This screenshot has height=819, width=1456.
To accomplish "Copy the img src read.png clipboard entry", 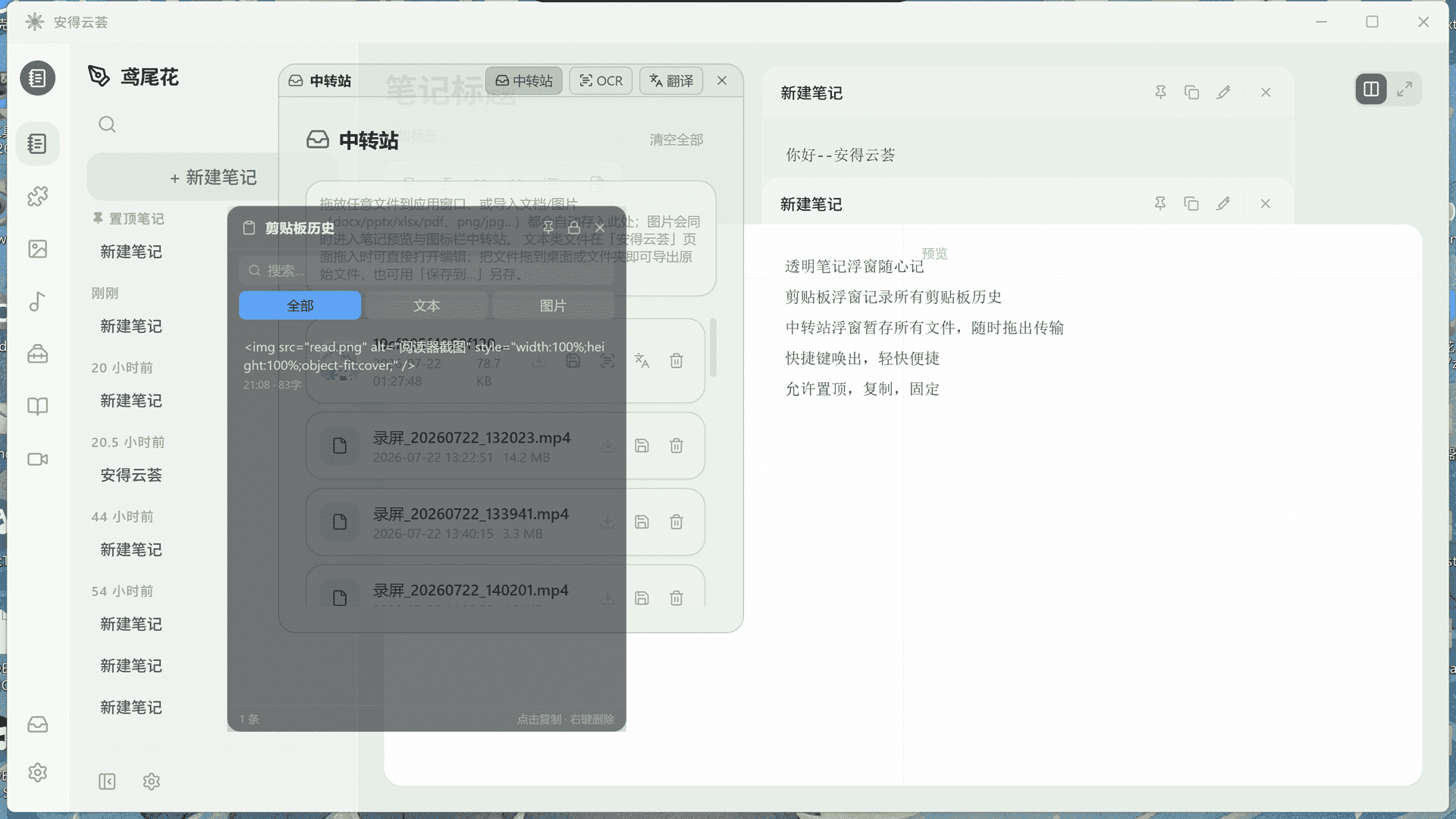I will [426, 366].
